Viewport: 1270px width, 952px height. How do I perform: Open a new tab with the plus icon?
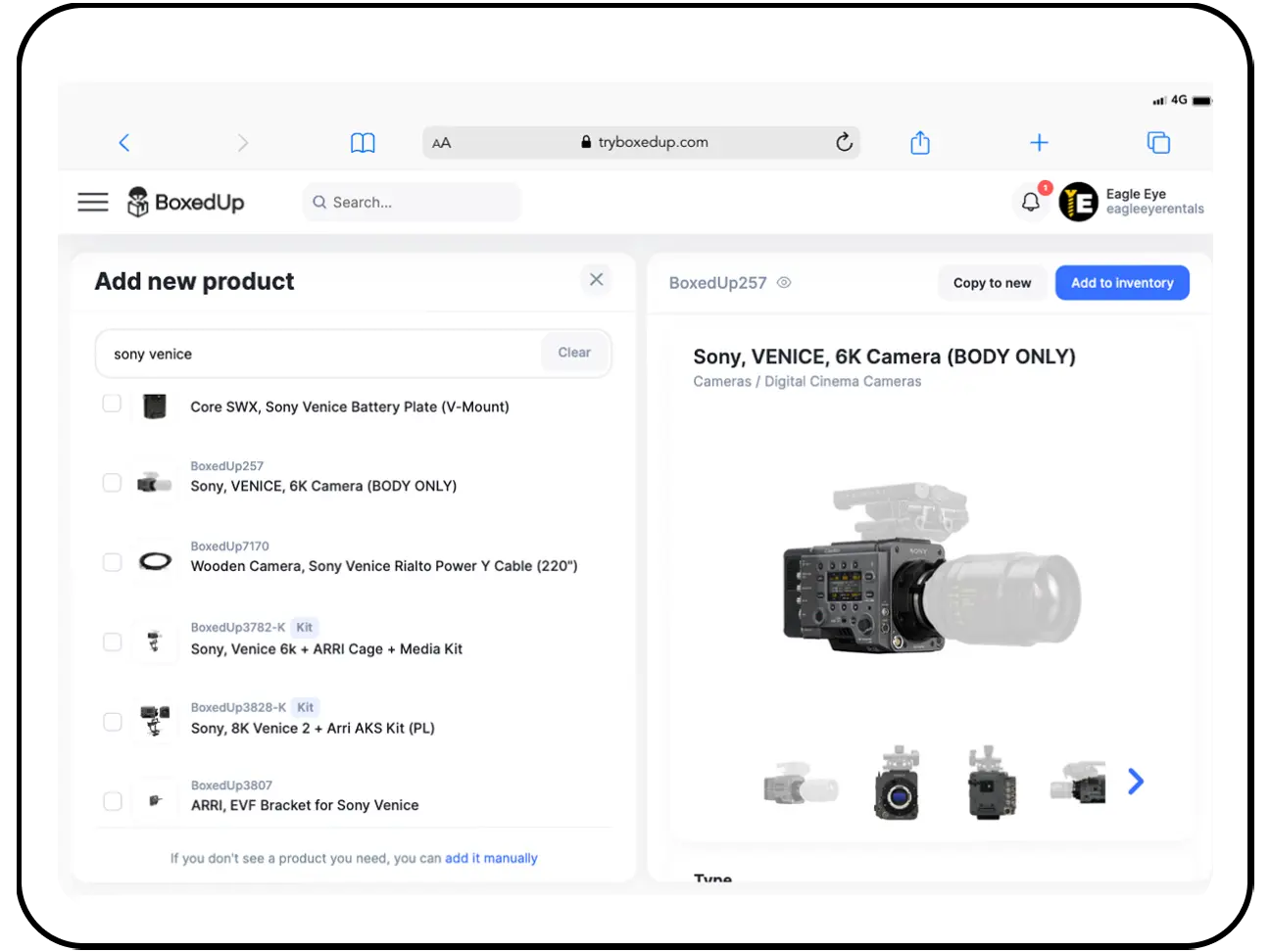pyautogui.click(x=1039, y=142)
